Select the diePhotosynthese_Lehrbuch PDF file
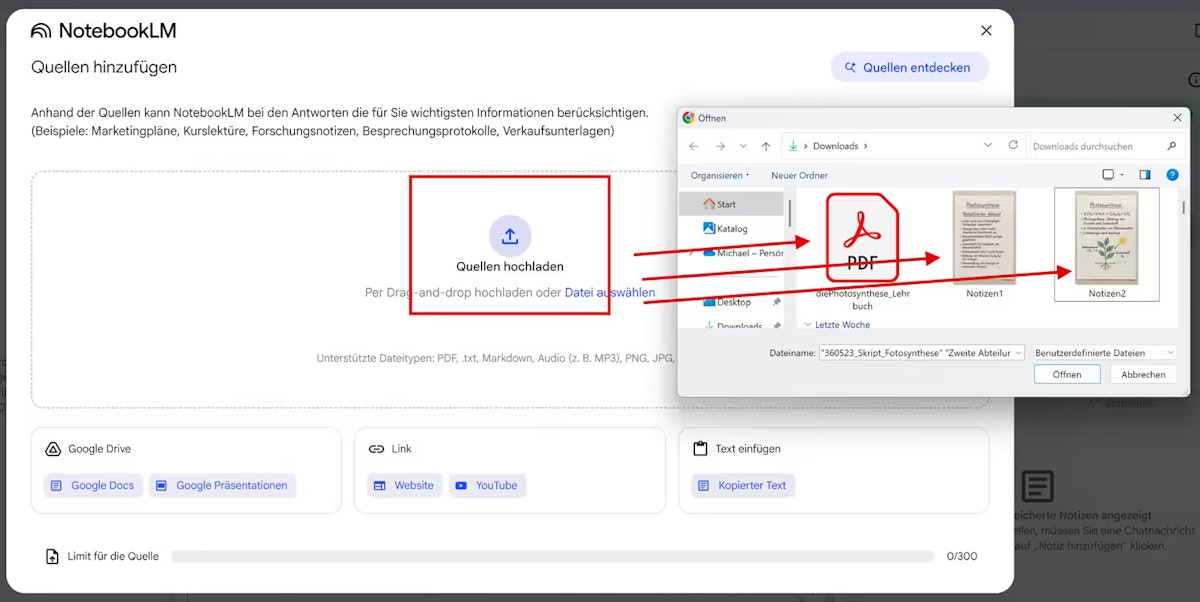Screen dimensions: 1200x602 [x=863, y=250]
